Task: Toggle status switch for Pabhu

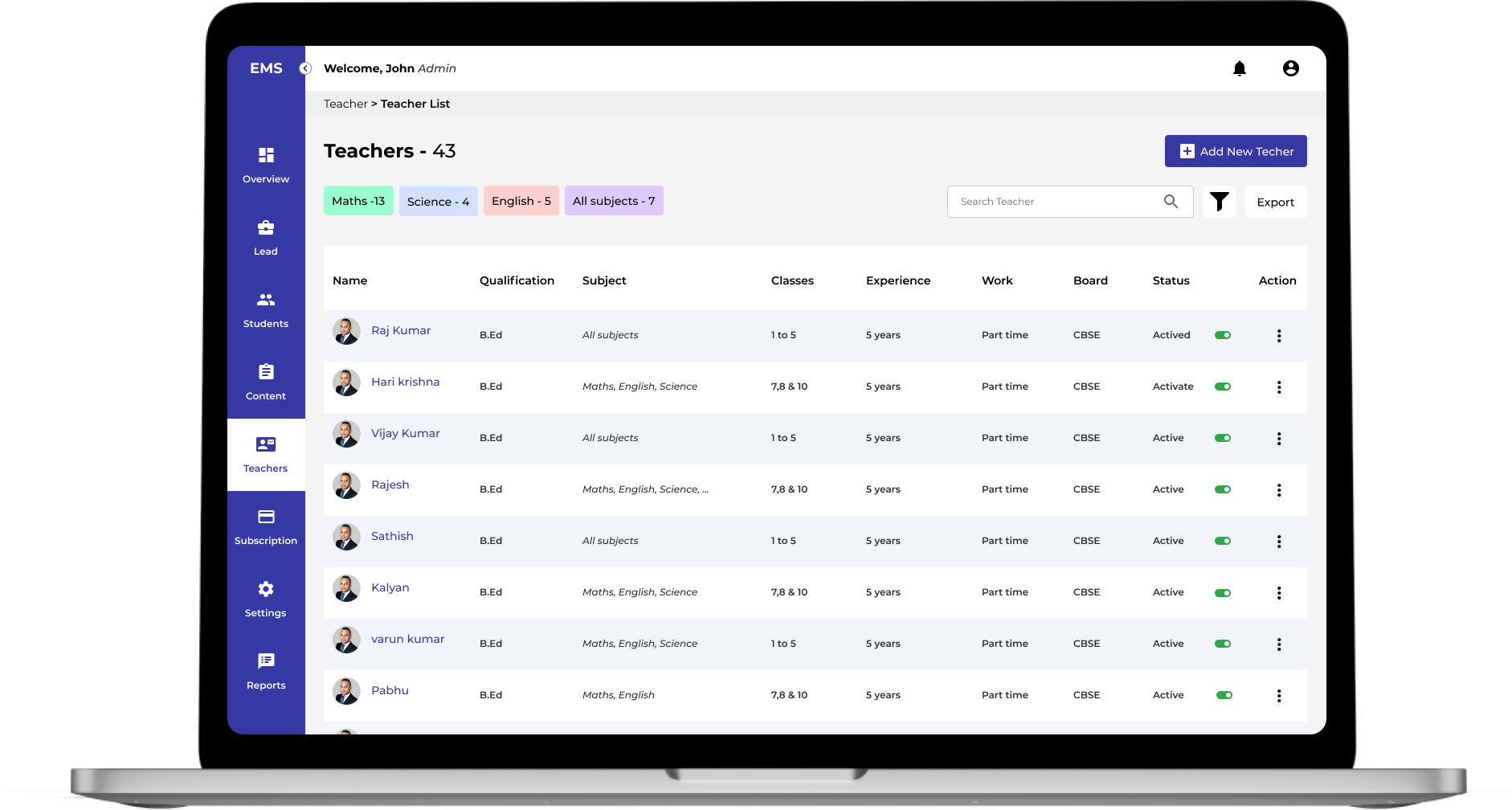Action: pyautogui.click(x=1224, y=695)
